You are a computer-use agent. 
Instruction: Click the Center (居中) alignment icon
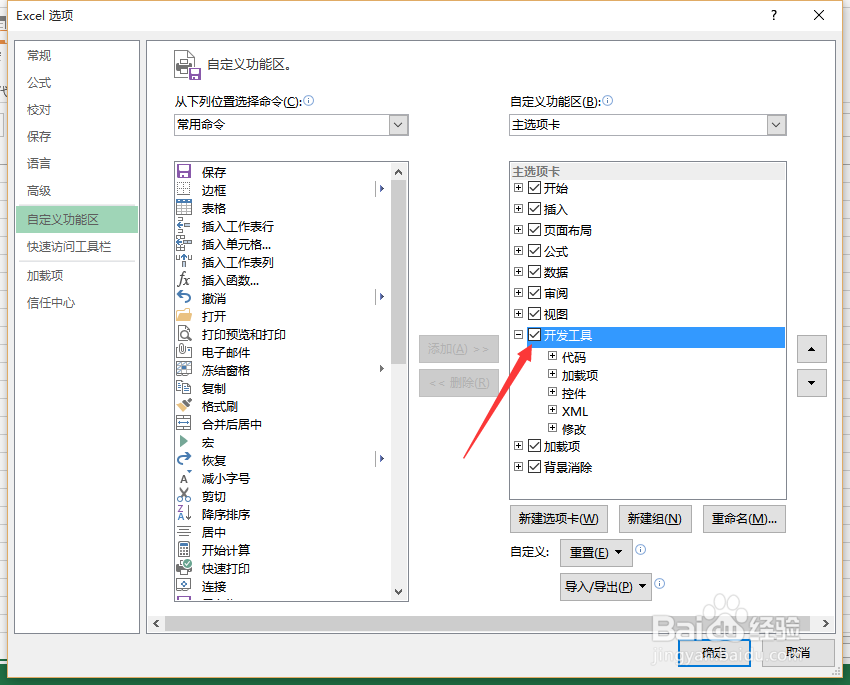(184, 531)
